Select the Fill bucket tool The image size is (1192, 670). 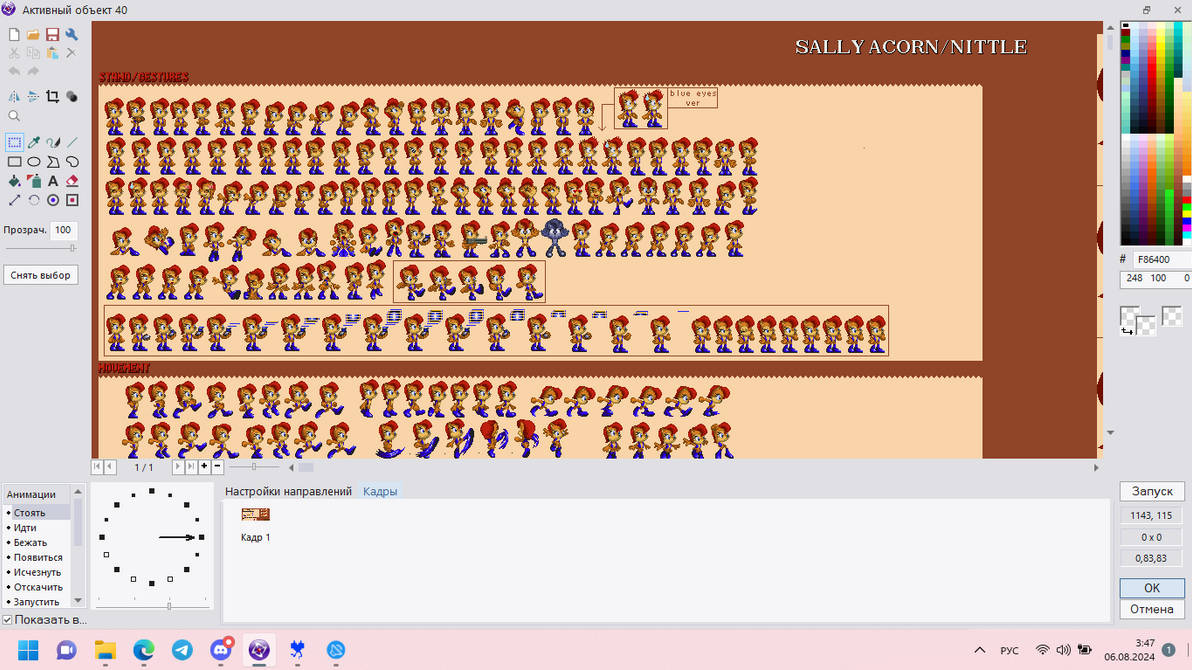tap(14, 181)
